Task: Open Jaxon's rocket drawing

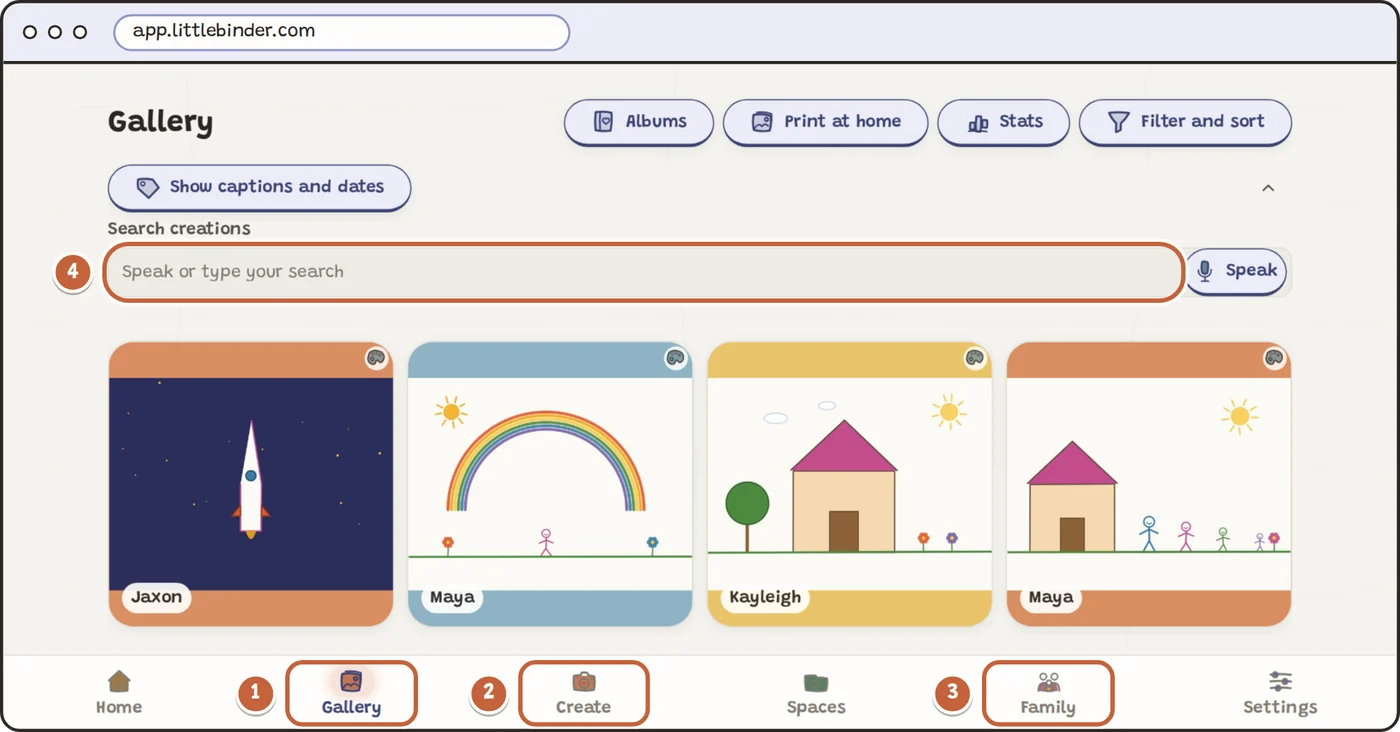Action: (x=251, y=484)
